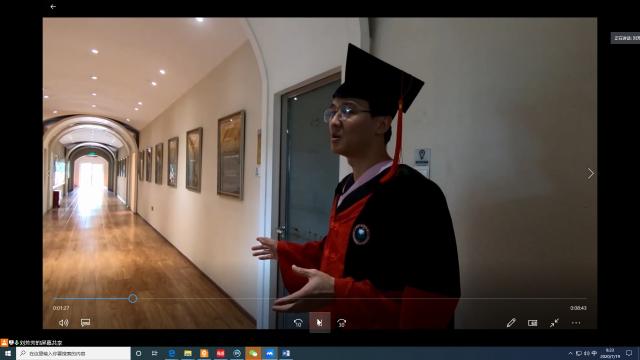Open the Windows notification center

tap(629, 353)
